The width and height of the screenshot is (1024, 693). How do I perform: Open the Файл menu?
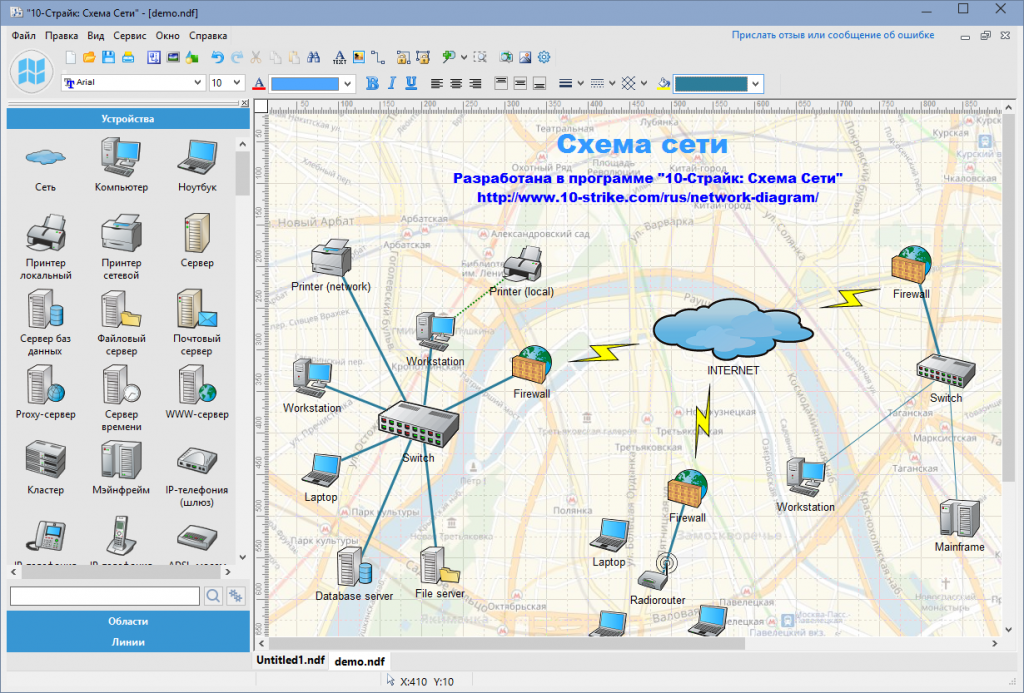tap(24, 36)
